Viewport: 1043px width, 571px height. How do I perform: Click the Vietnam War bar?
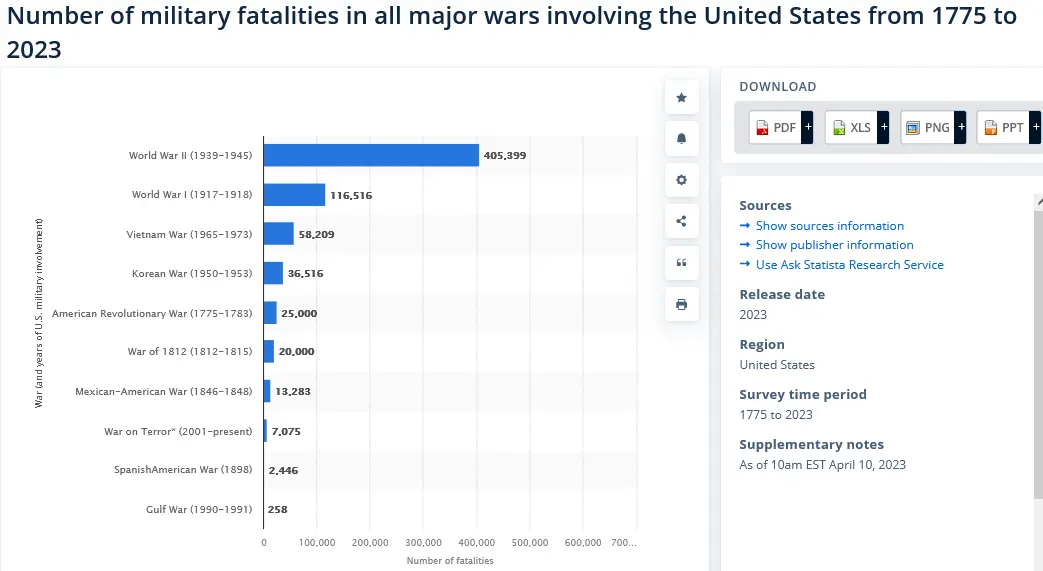click(279, 234)
